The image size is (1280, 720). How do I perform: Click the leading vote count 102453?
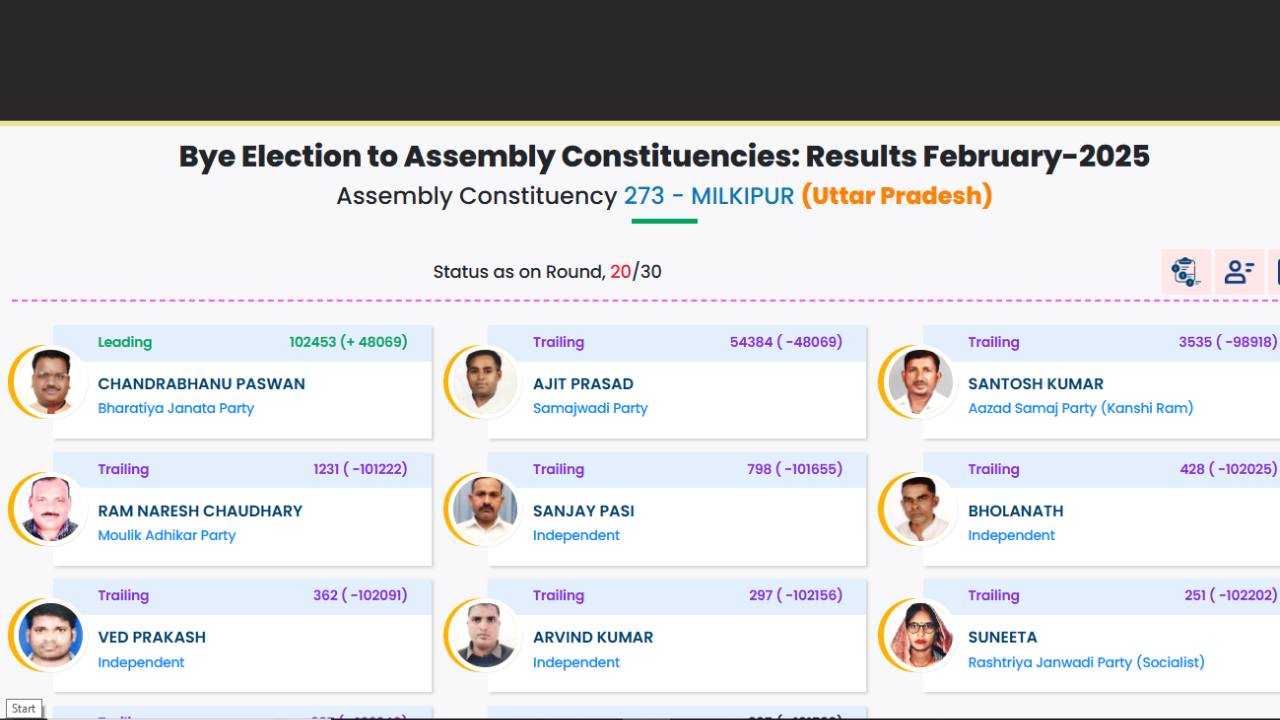[x=312, y=342]
